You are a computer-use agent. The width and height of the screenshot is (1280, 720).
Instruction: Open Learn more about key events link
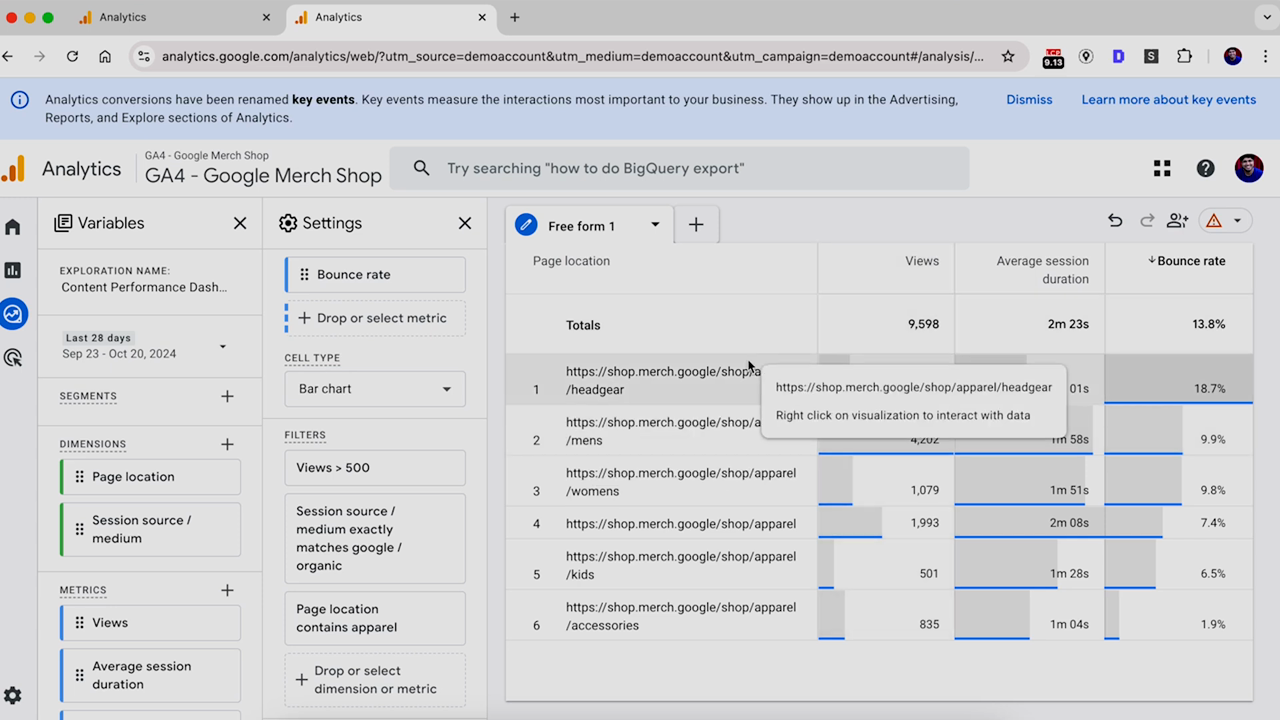point(1169,100)
